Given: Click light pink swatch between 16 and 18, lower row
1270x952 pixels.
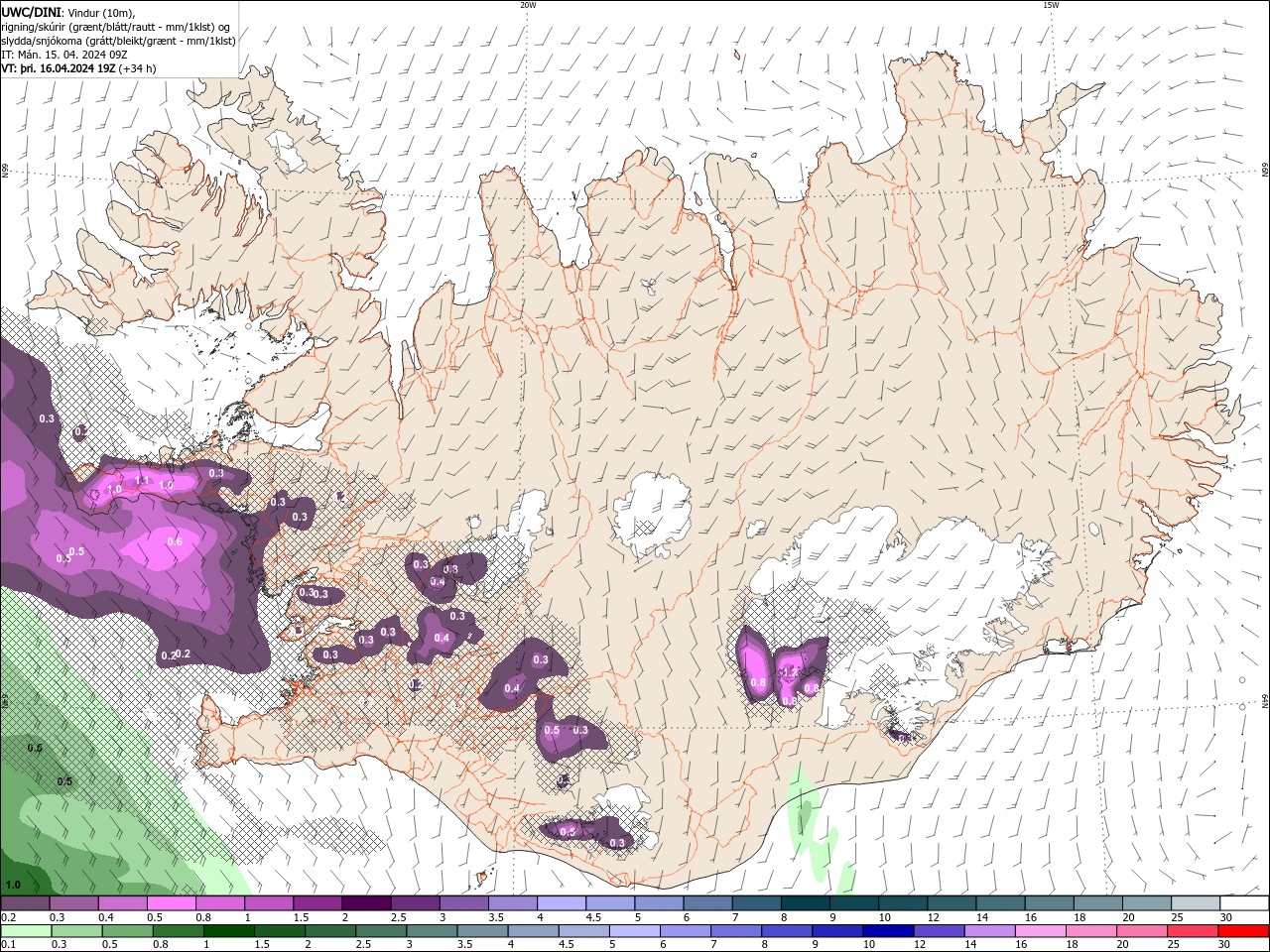Looking at the screenshot, I should tap(1041, 931).
